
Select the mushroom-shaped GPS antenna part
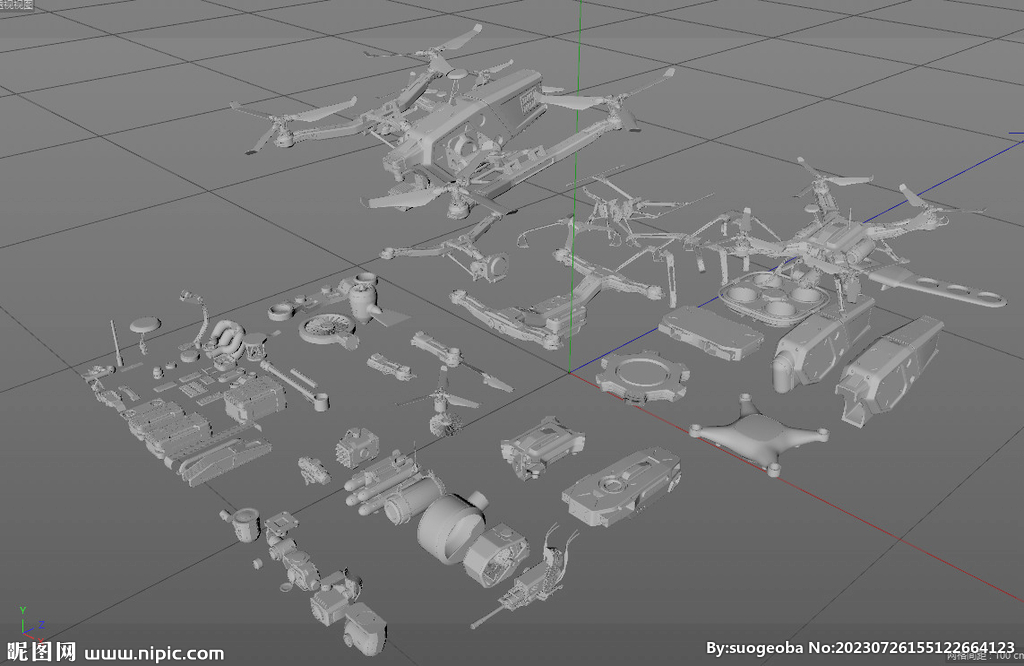pyautogui.click(x=144, y=333)
